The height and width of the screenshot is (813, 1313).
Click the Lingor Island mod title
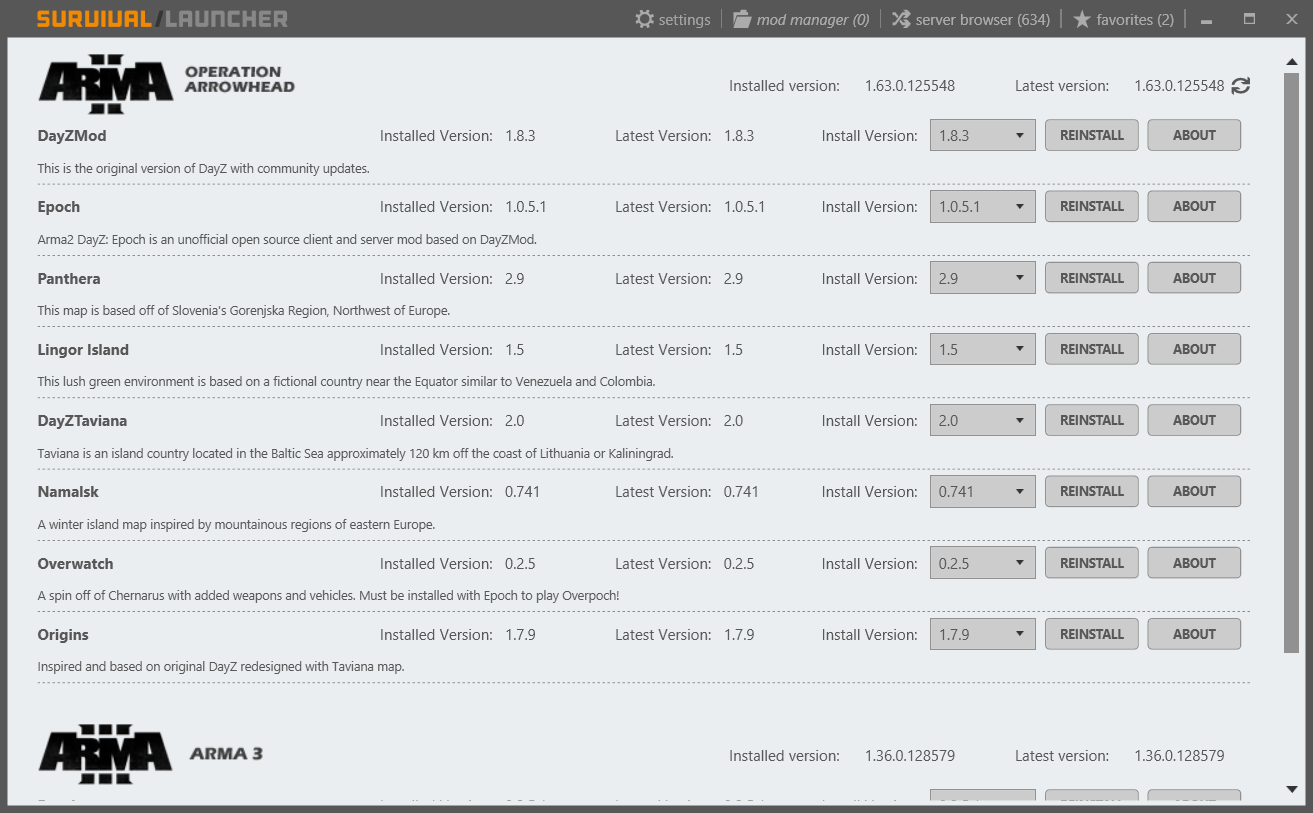point(83,350)
